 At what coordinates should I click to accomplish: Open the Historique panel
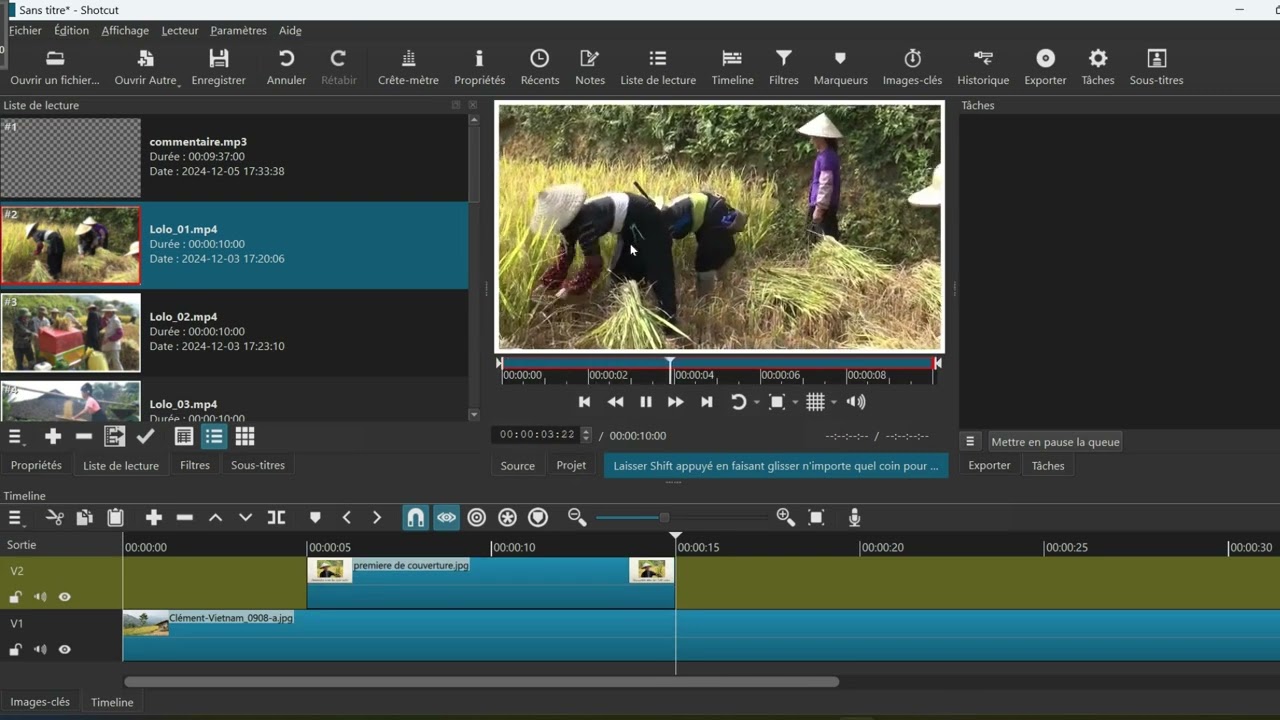pyautogui.click(x=983, y=67)
